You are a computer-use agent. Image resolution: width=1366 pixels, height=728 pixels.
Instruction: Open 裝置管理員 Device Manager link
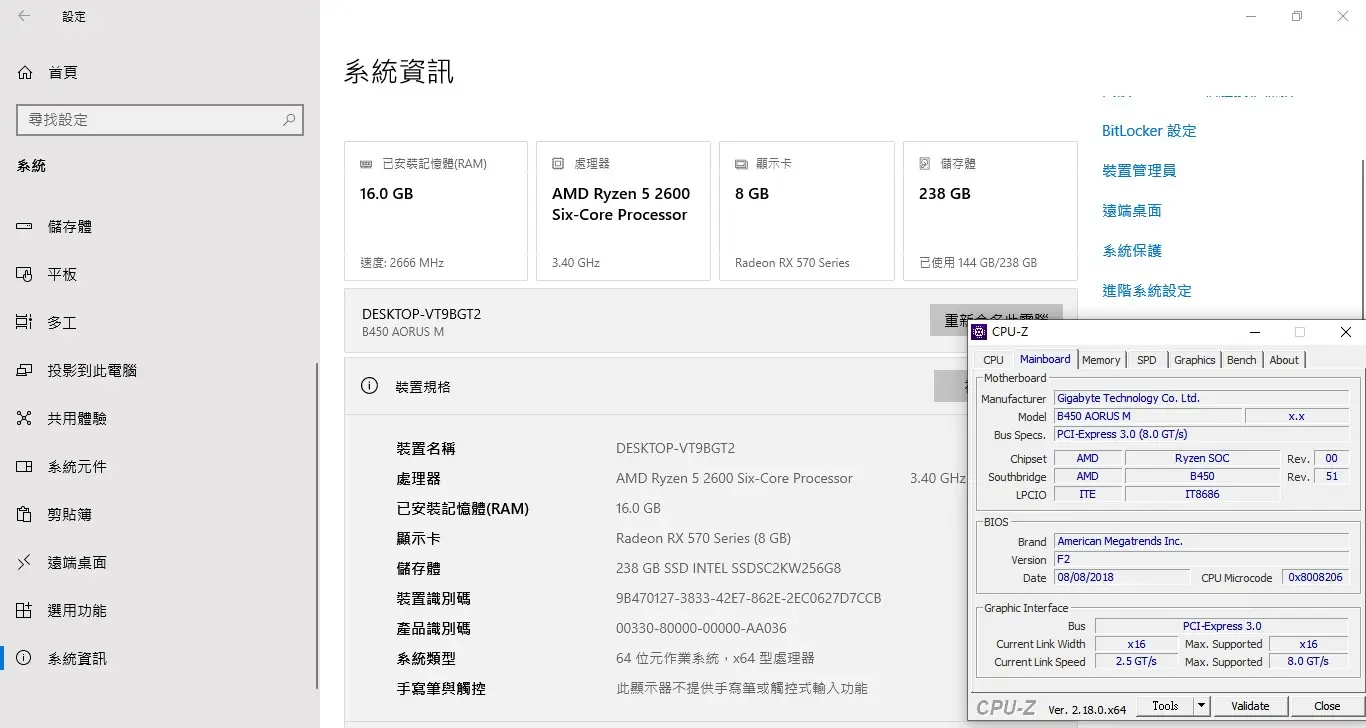pos(1139,171)
